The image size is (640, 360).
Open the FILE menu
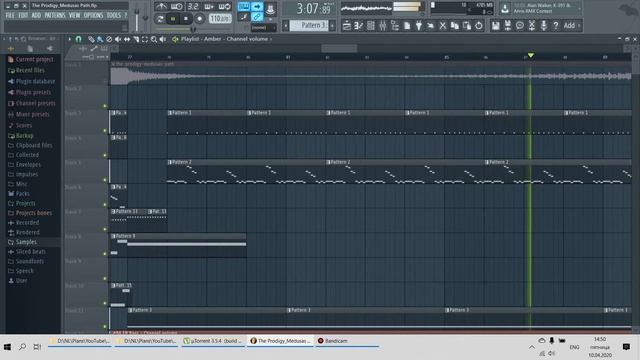(10, 16)
